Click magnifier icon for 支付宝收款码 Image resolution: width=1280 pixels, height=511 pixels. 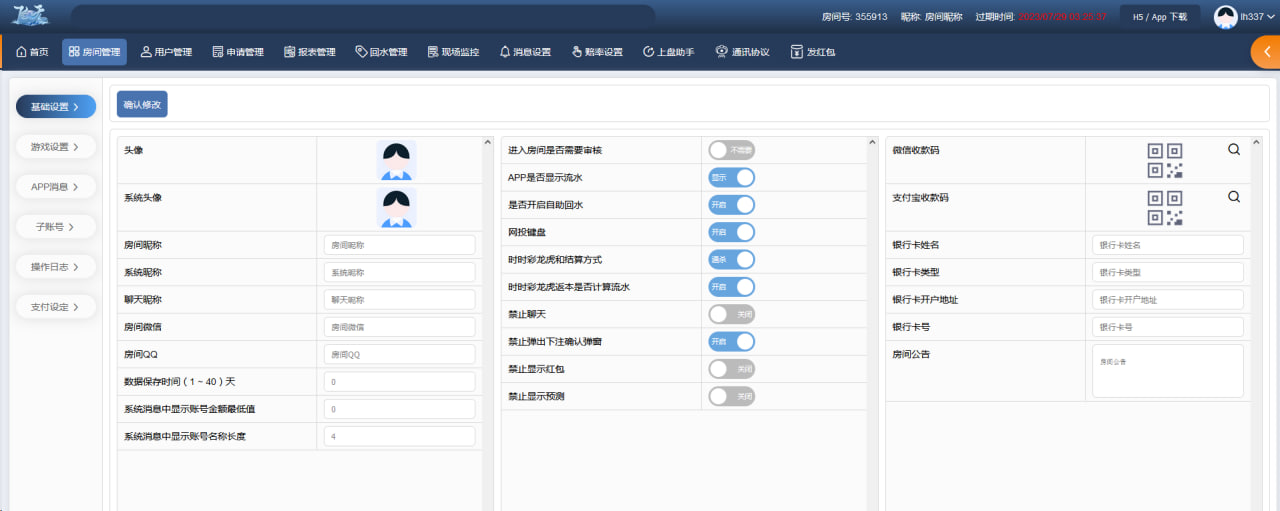coord(1234,197)
